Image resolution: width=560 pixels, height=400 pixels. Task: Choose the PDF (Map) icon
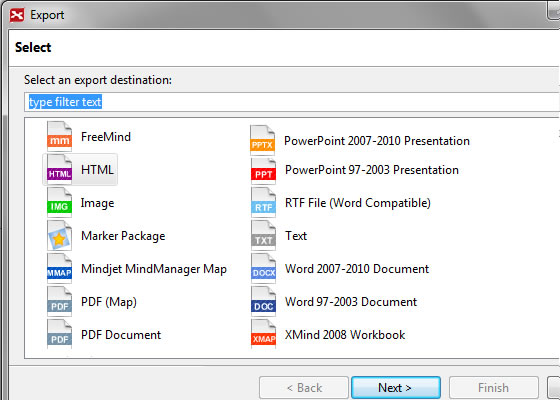(x=59, y=302)
